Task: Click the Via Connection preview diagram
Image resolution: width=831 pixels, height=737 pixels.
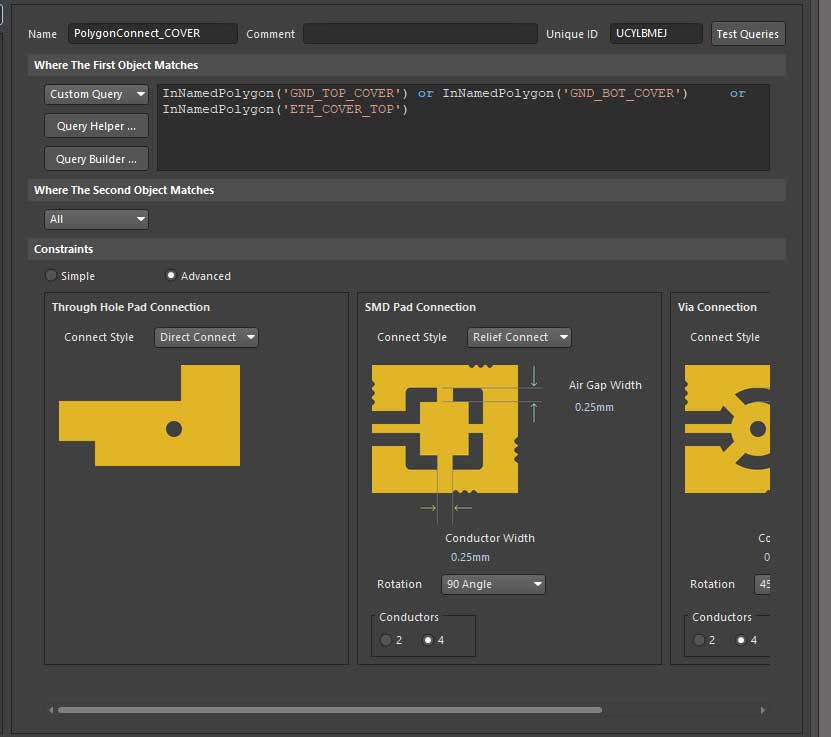Action: pos(727,428)
